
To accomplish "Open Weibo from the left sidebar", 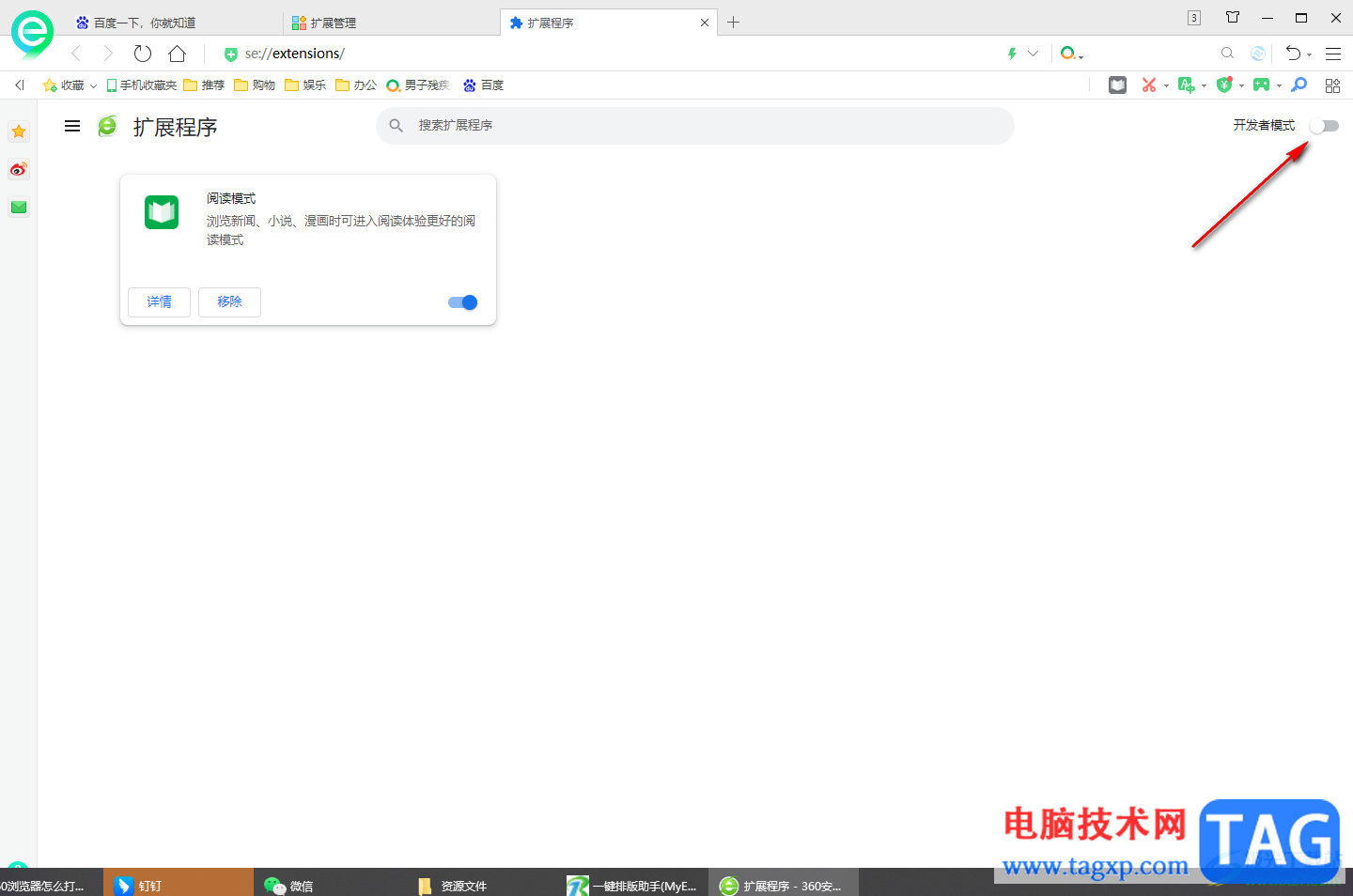I will tap(19, 169).
